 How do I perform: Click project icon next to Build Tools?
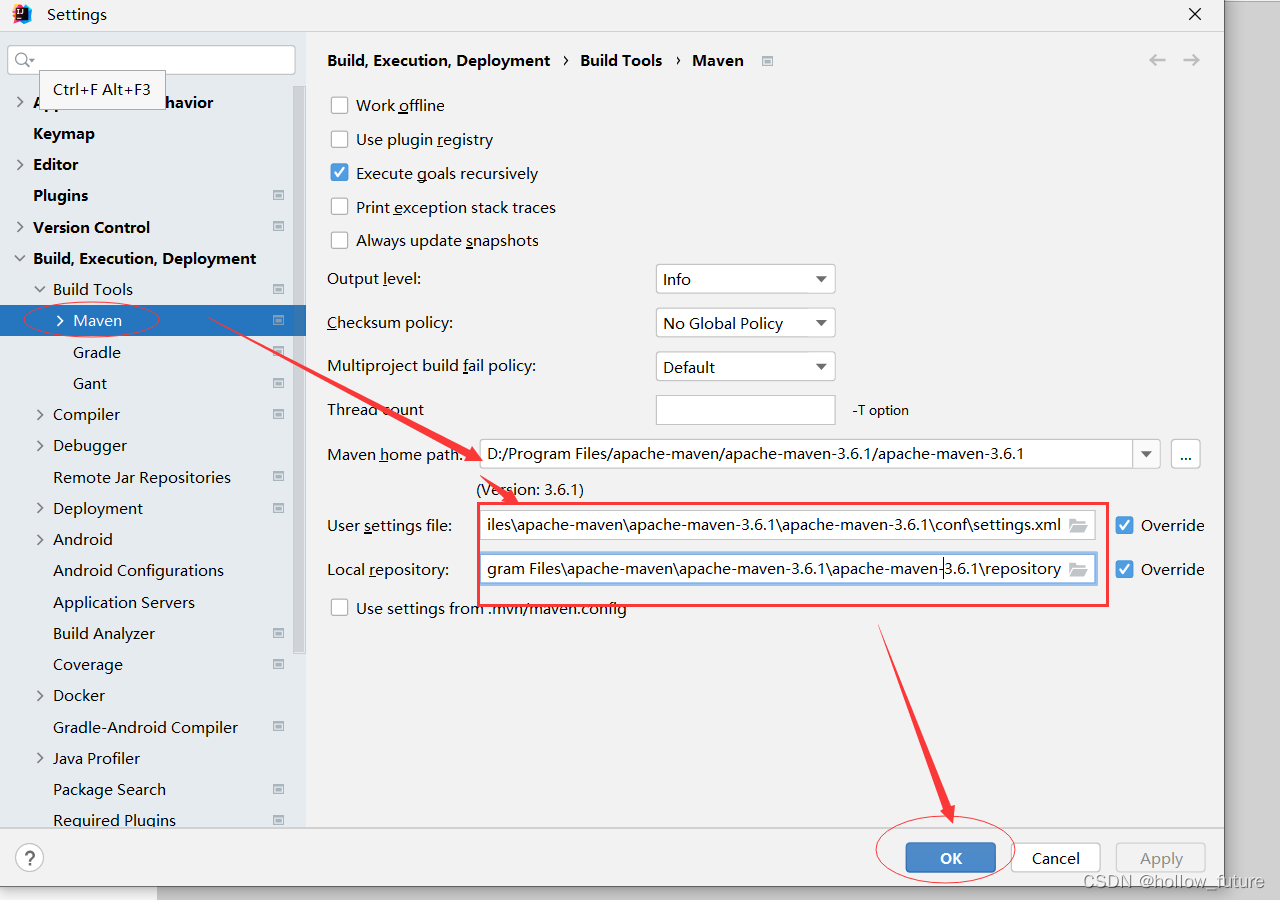point(278,289)
